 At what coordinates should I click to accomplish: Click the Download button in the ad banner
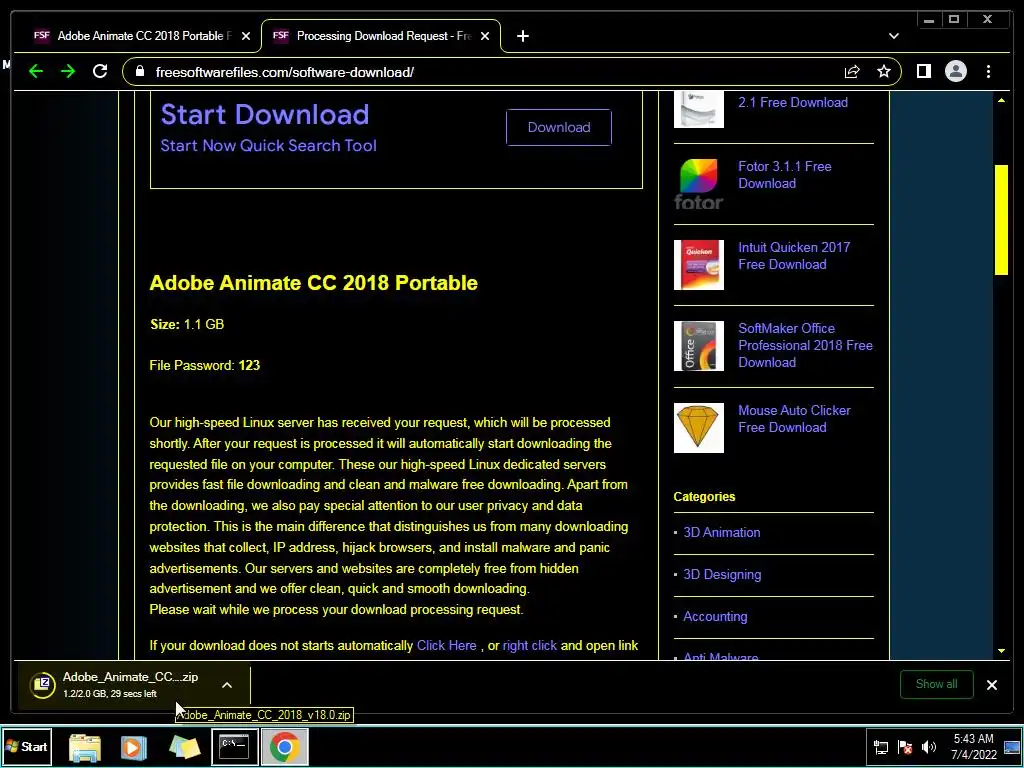558,127
